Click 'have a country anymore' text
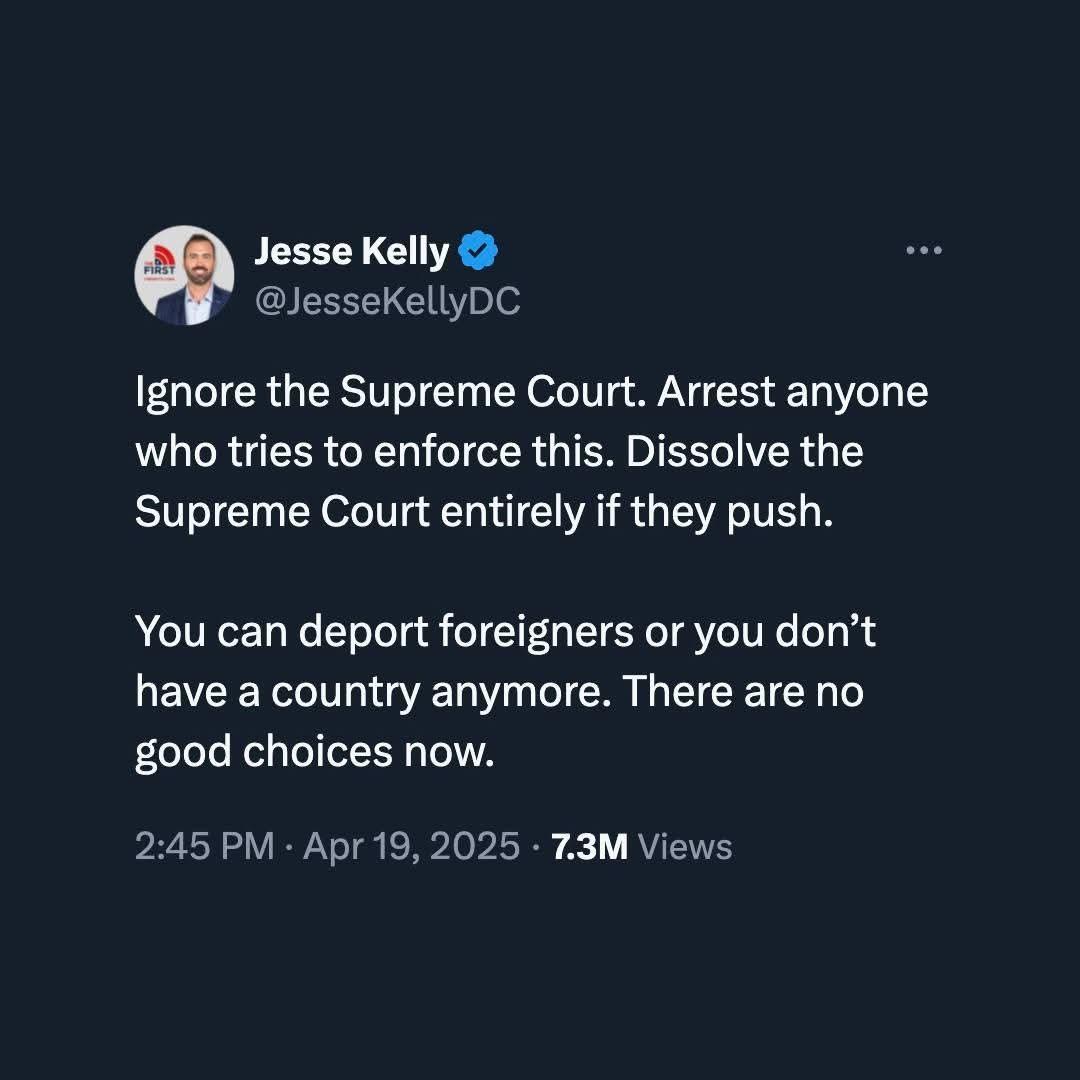This screenshot has height=1080, width=1080. 373,692
